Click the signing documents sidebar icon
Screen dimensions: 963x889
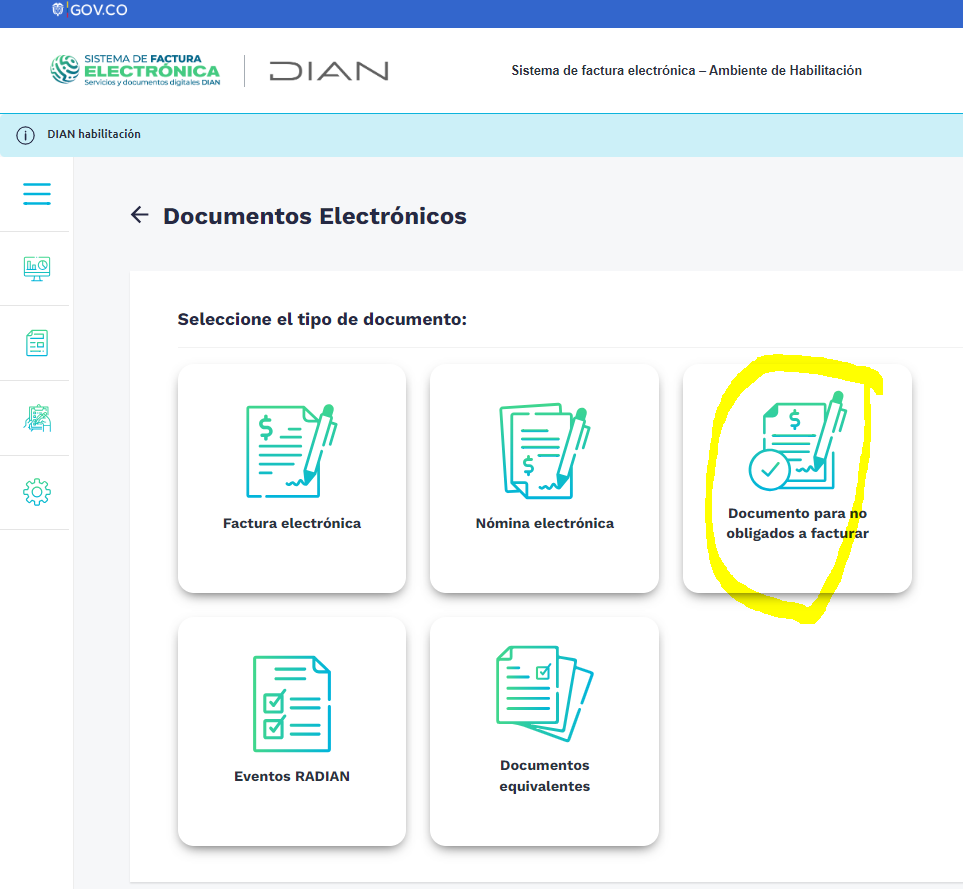point(37,418)
